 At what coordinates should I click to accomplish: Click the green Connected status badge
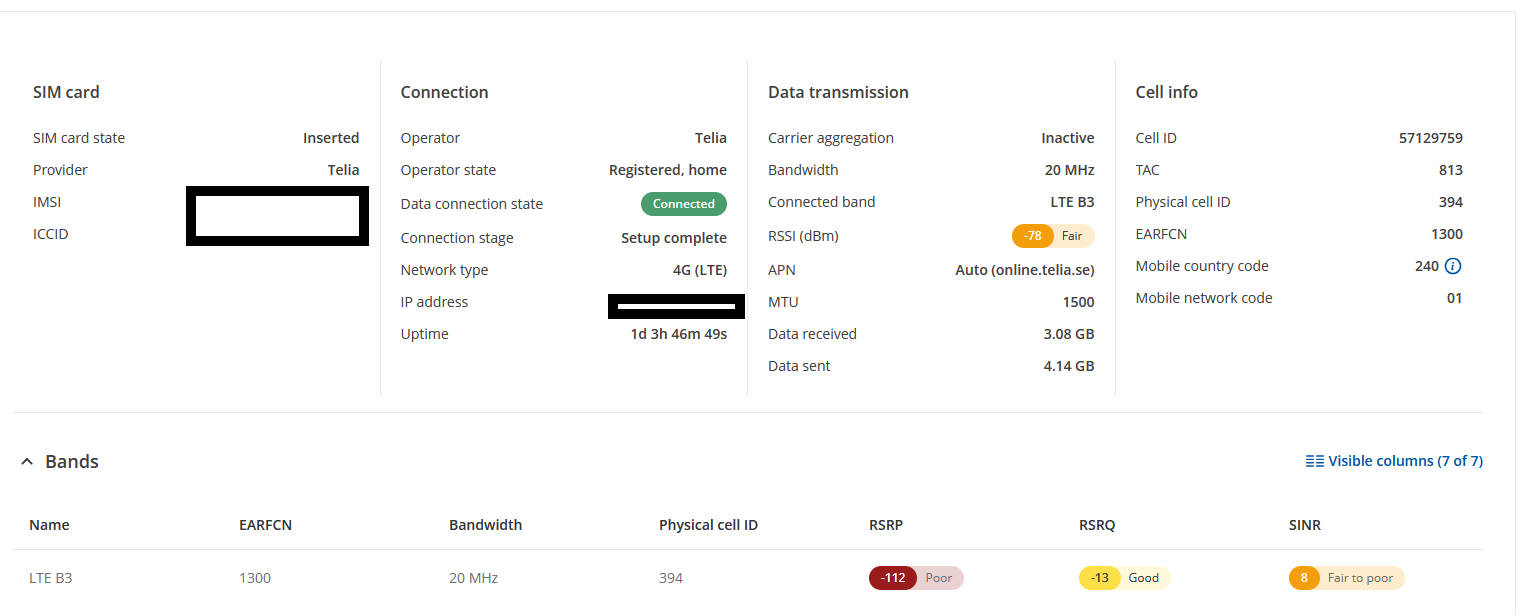(x=684, y=204)
